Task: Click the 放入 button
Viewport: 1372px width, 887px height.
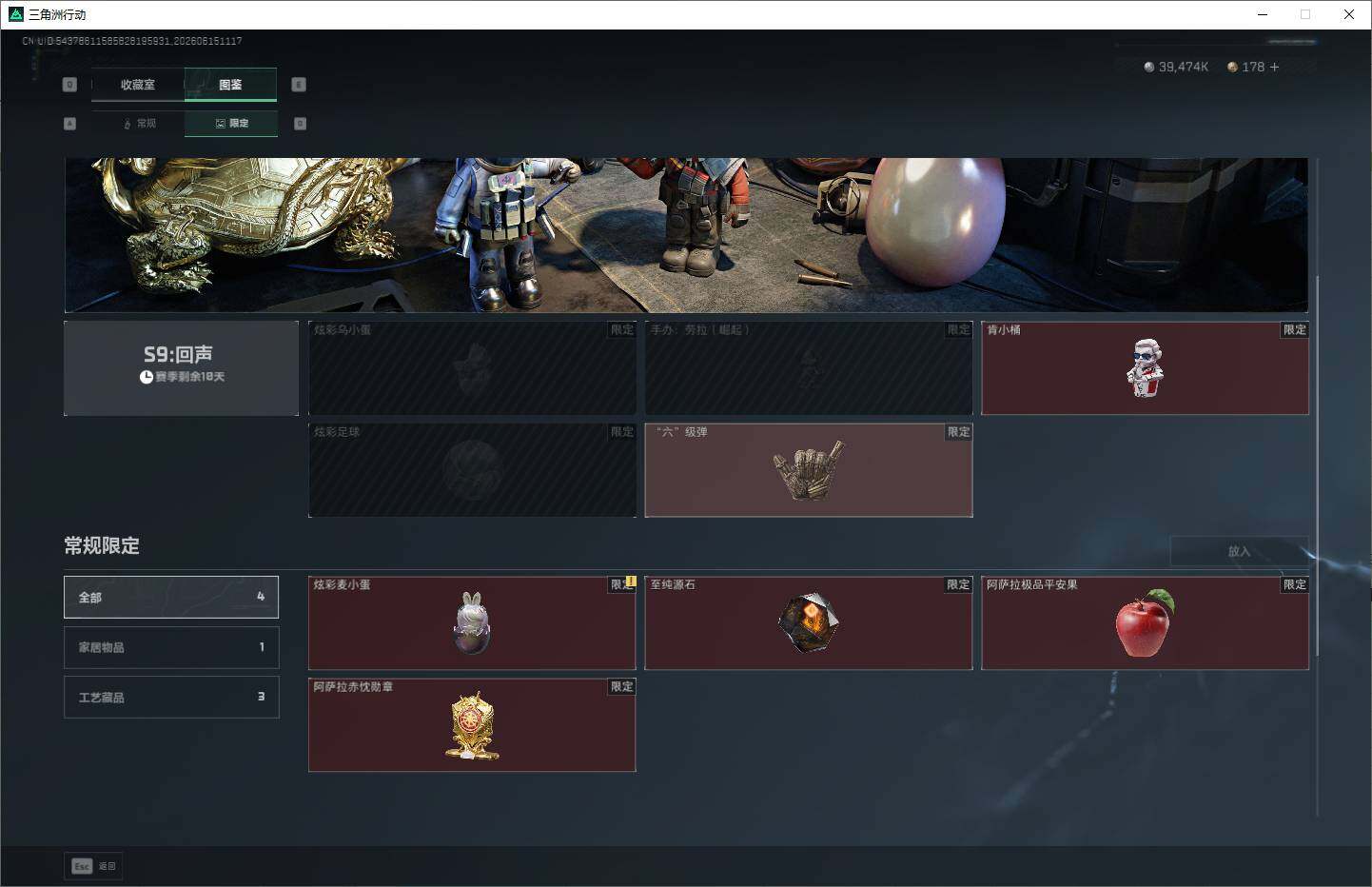Action: [x=1239, y=551]
